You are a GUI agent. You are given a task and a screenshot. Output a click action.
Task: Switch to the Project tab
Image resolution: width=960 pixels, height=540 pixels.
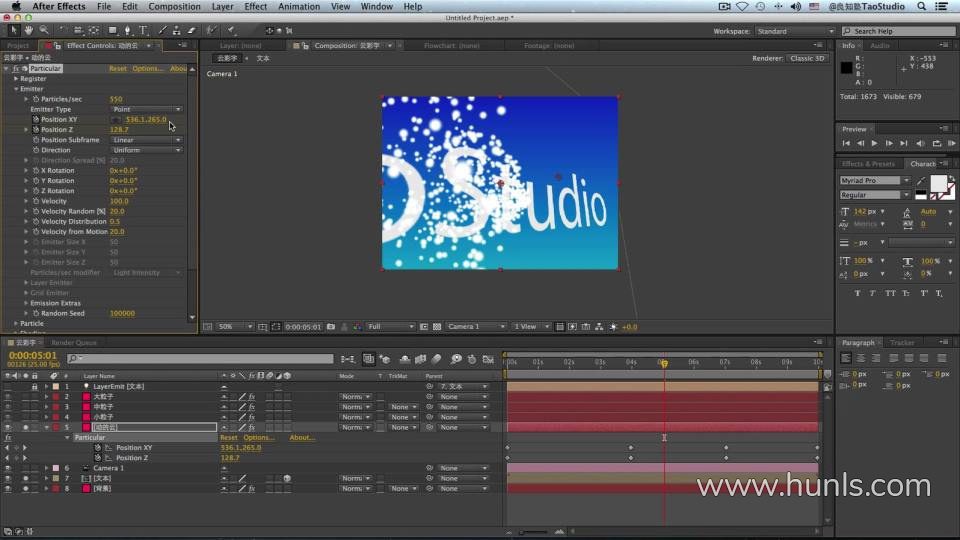[18, 46]
